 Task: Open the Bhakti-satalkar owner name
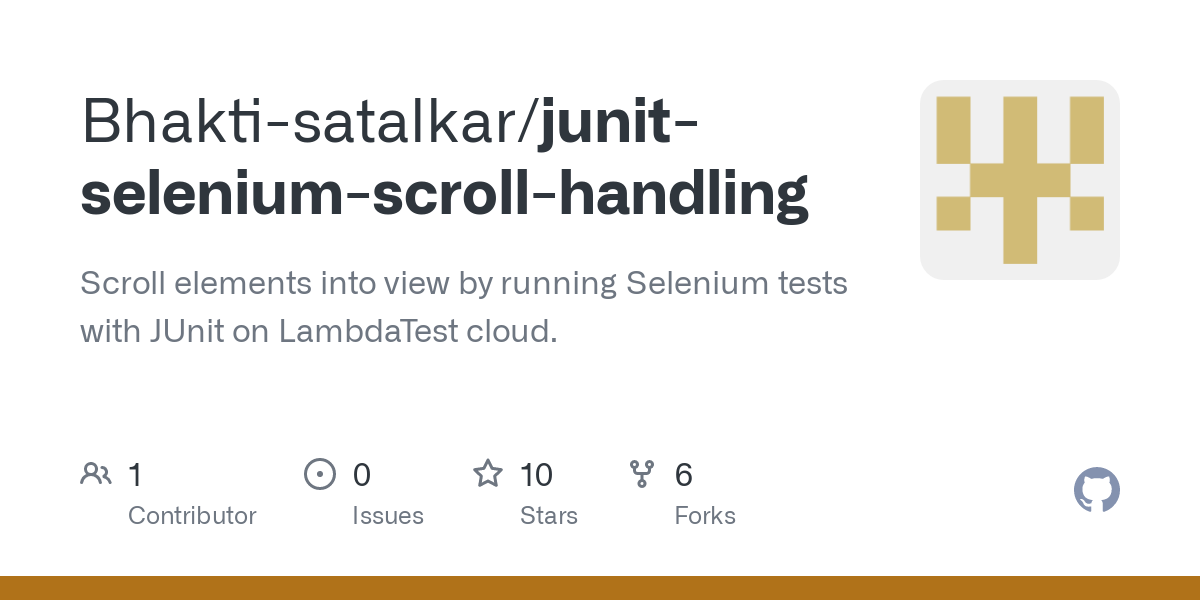(300, 123)
